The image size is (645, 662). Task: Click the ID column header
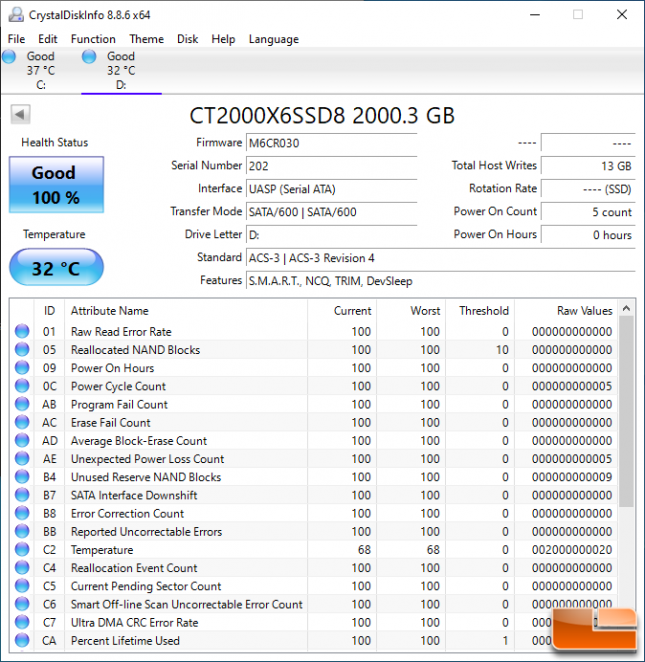[49, 311]
